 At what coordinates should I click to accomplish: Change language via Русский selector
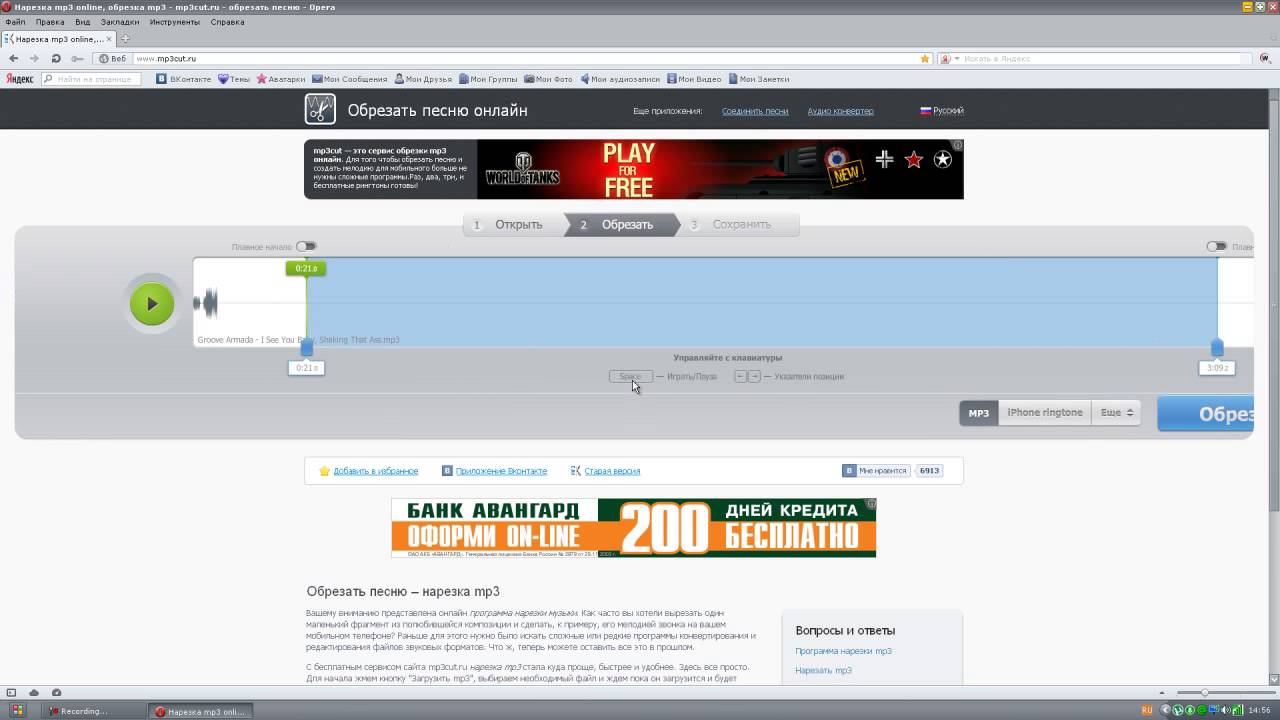point(942,111)
